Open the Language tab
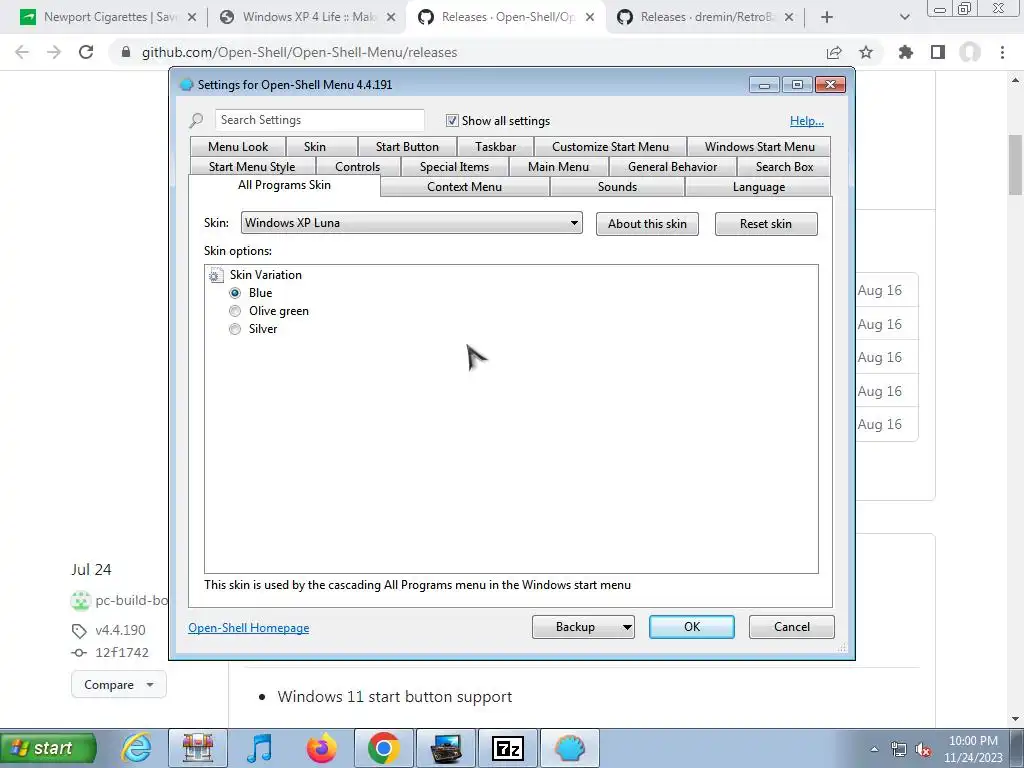This screenshot has height=768, width=1024. 758,187
